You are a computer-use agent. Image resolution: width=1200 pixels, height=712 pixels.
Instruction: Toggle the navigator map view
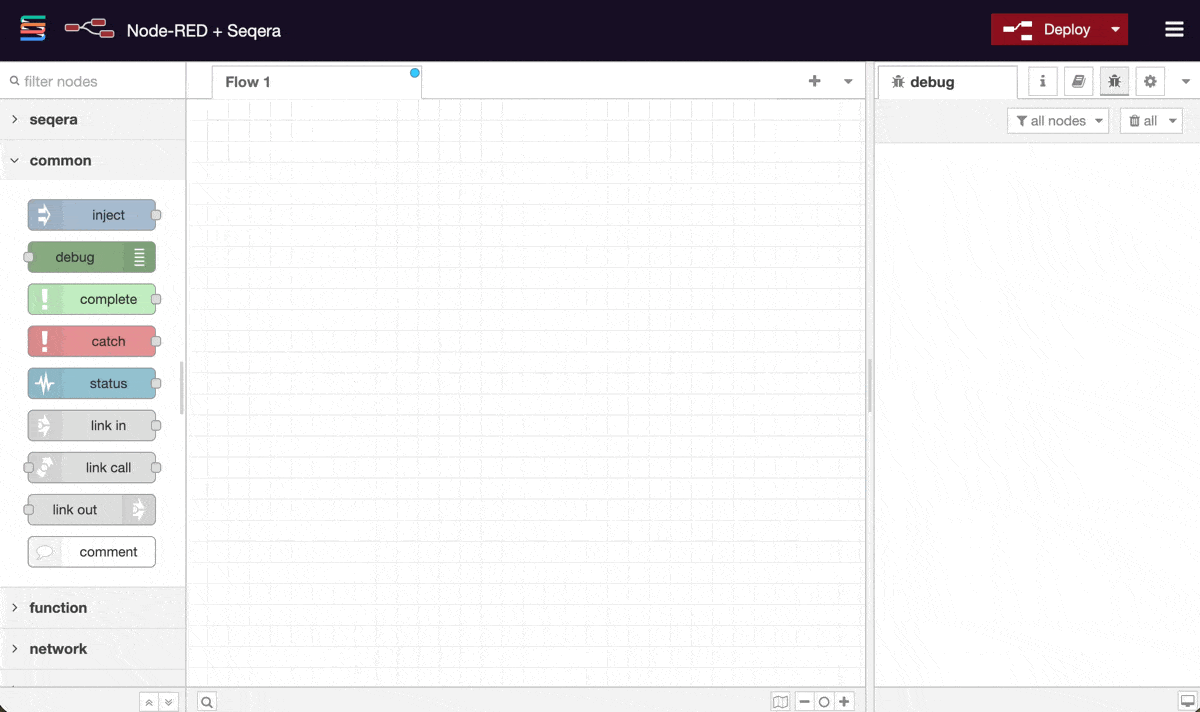coord(780,702)
